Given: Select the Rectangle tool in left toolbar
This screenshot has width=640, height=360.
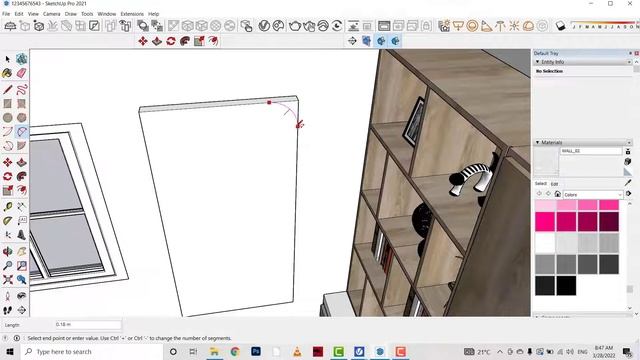Looking at the screenshot, I should (7, 104).
